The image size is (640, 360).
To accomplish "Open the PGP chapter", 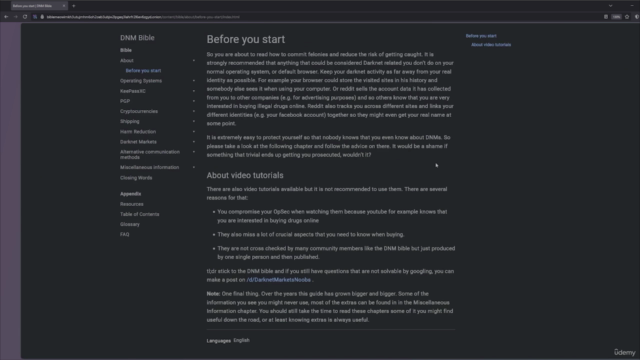I will point(125,101).
